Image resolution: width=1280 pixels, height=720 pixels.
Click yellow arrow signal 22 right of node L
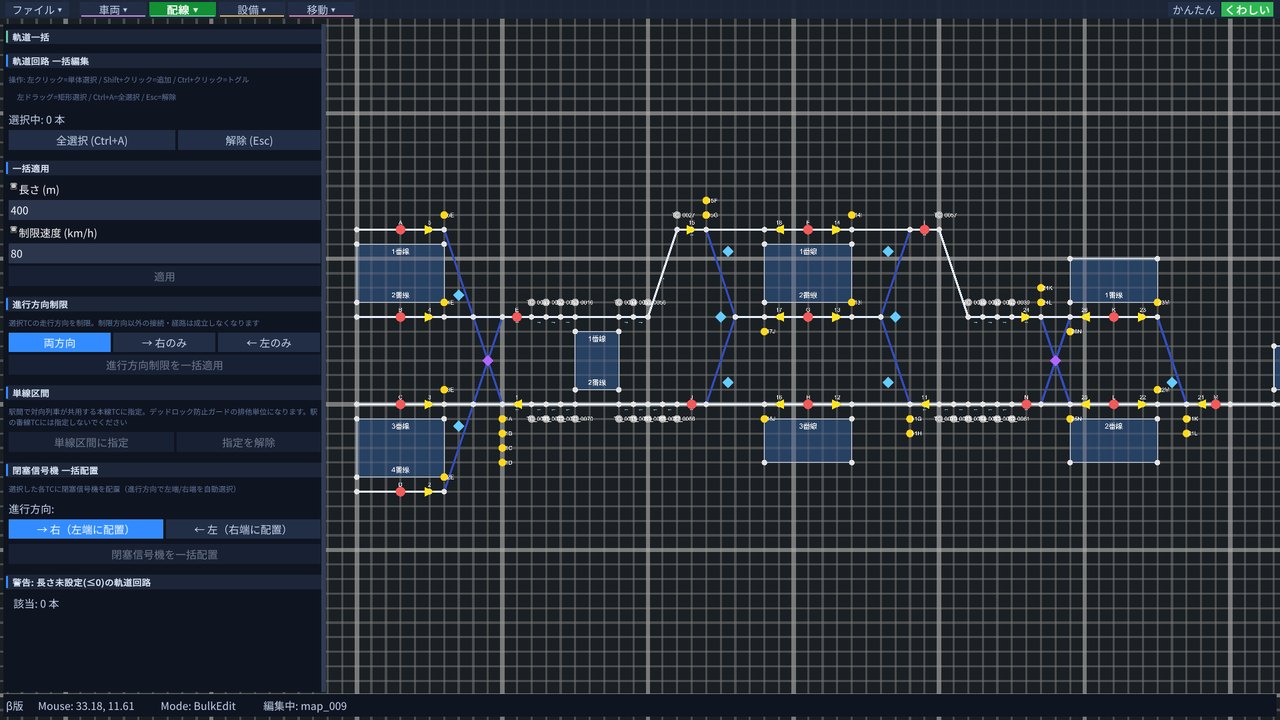tap(1143, 404)
